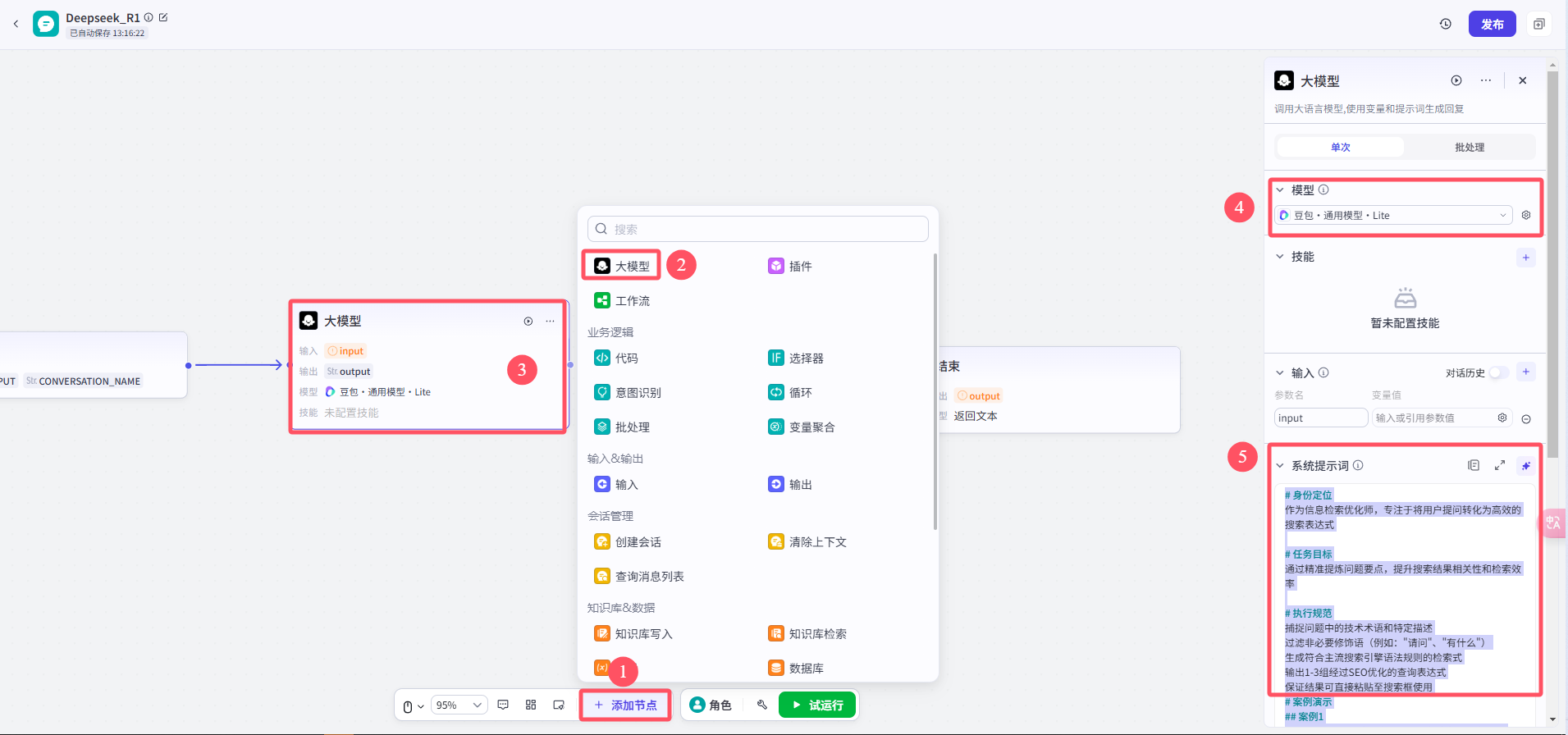
Task: Collapse the 模型 section
Action: pos(1280,189)
